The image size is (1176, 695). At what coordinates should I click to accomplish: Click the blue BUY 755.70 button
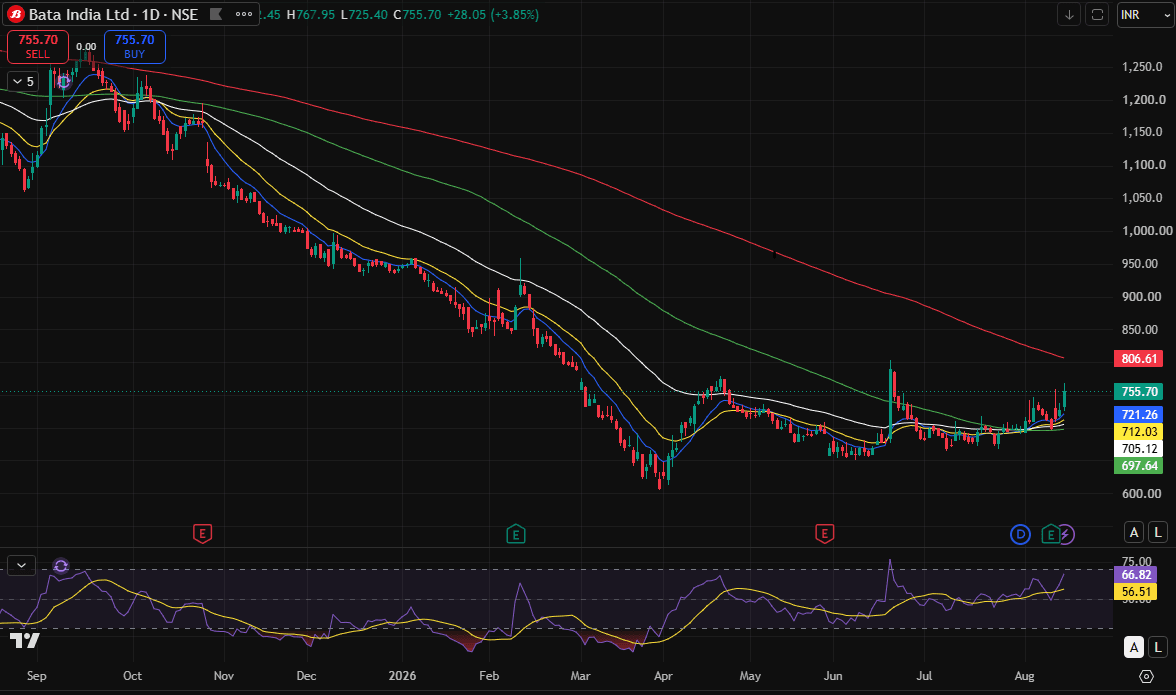pyautogui.click(x=134, y=46)
